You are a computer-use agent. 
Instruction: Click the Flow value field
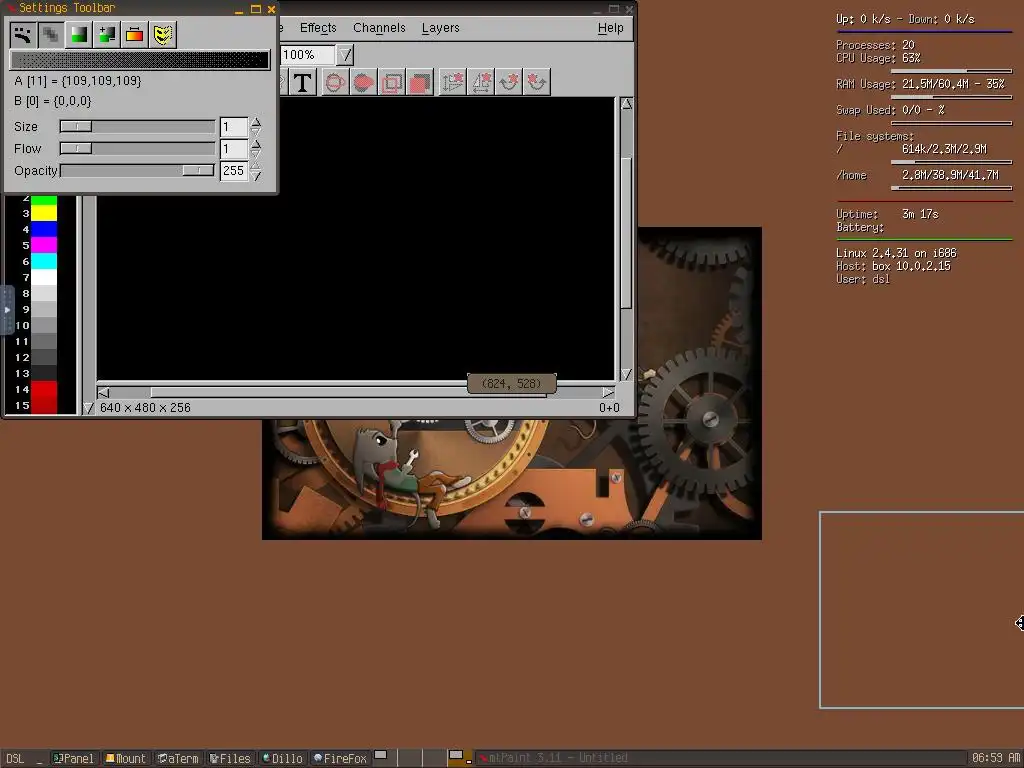click(234, 149)
